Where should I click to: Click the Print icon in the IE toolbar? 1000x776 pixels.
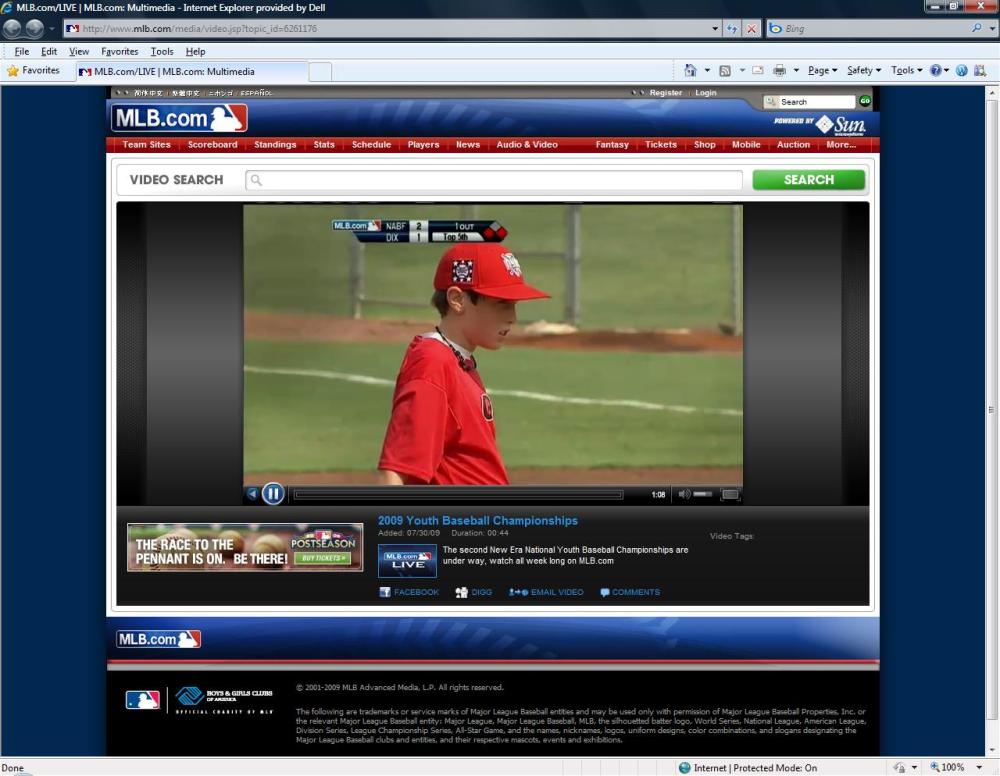pyautogui.click(x=779, y=71)
